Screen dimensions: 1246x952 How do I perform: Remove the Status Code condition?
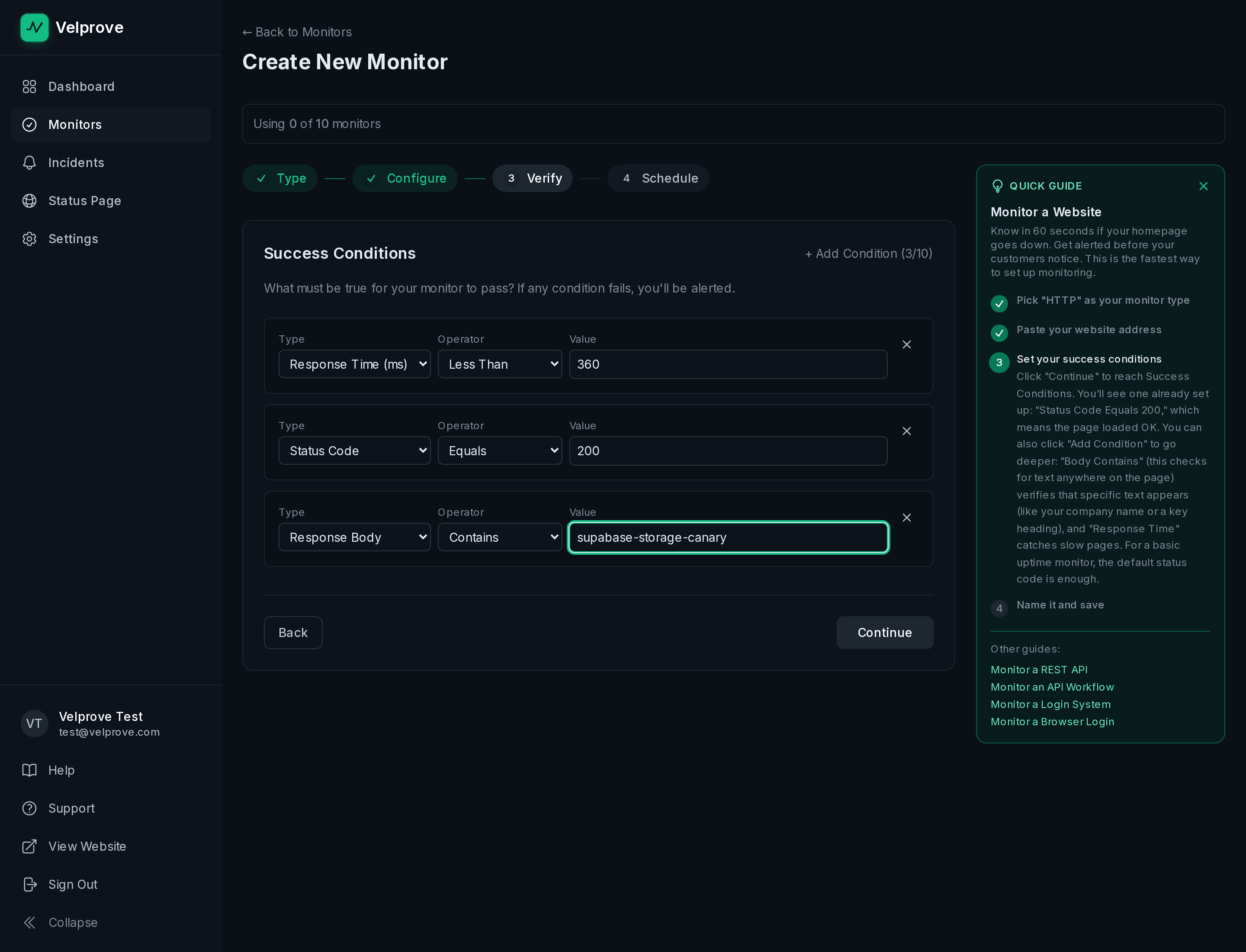click(x=906, y=431)
